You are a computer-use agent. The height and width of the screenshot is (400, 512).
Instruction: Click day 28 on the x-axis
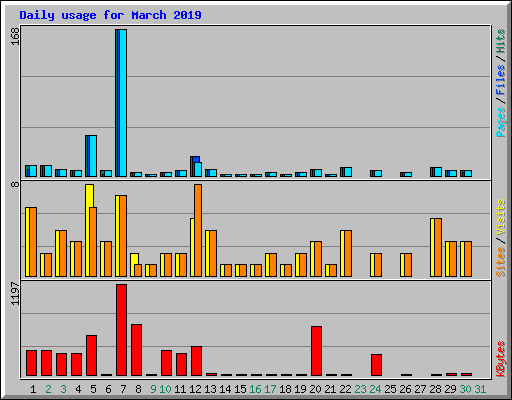click(435, 389)
